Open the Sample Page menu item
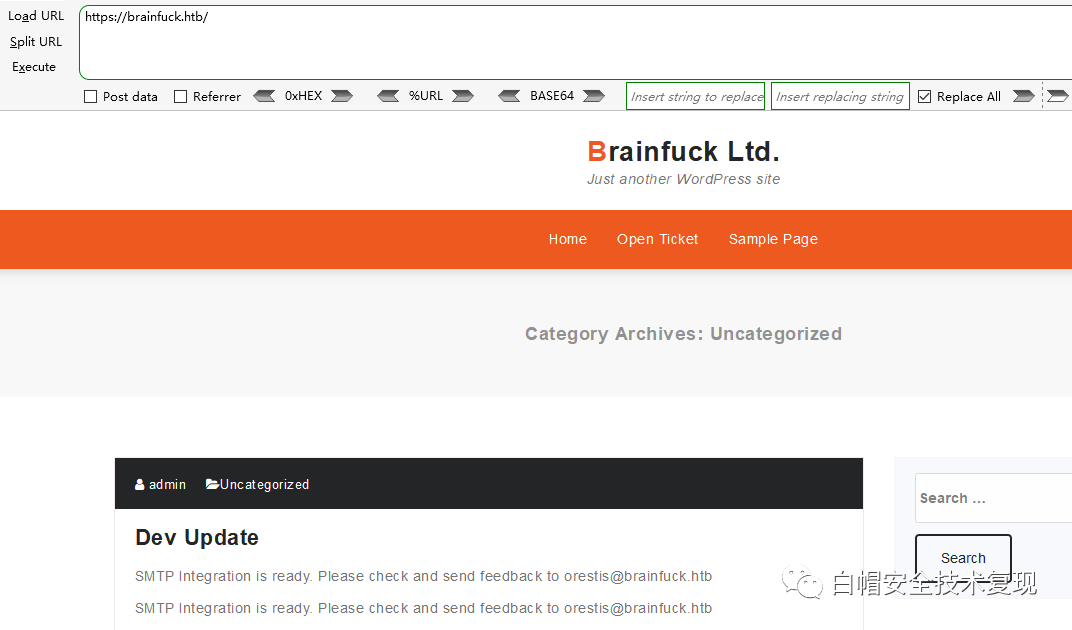 click(773, 239)
